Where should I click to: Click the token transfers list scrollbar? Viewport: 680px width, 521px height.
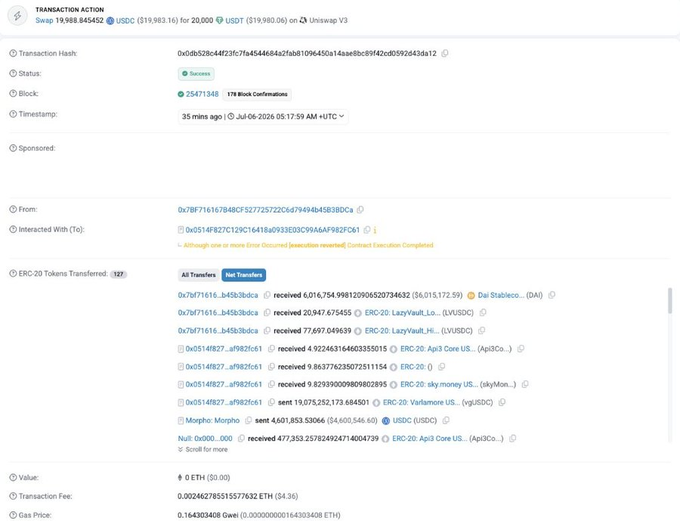click(x=670, y=300)
